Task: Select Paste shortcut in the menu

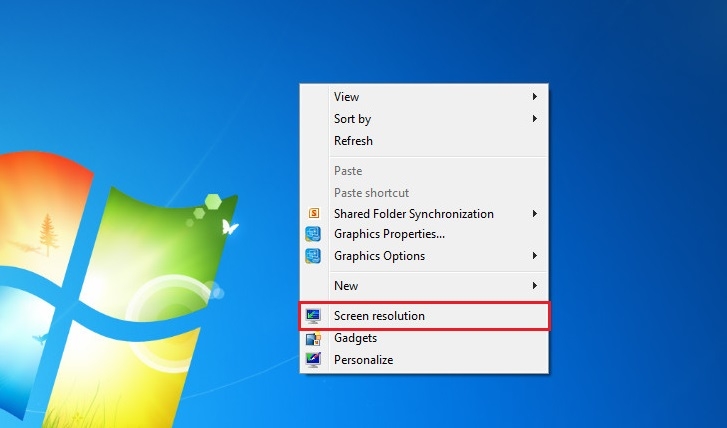Action: tap(424, 192)
